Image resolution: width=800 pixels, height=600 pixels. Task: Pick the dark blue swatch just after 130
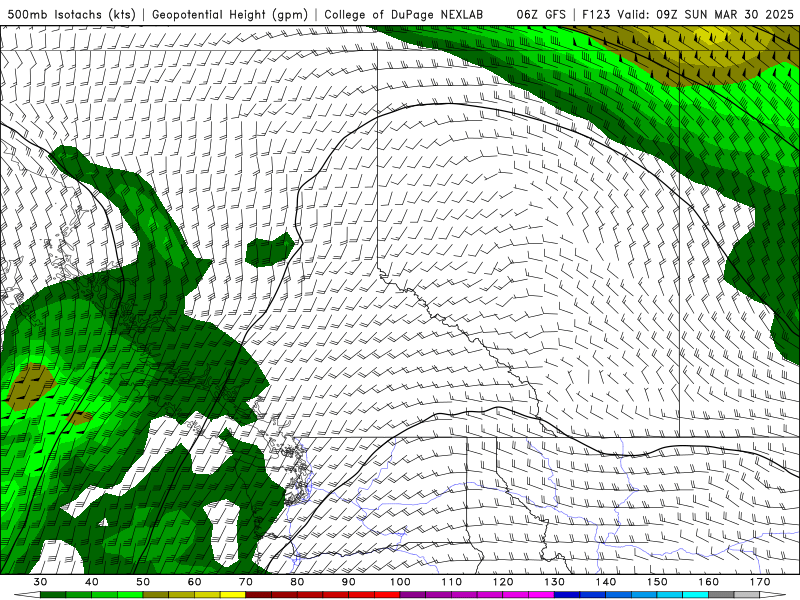tap(567, 595)
